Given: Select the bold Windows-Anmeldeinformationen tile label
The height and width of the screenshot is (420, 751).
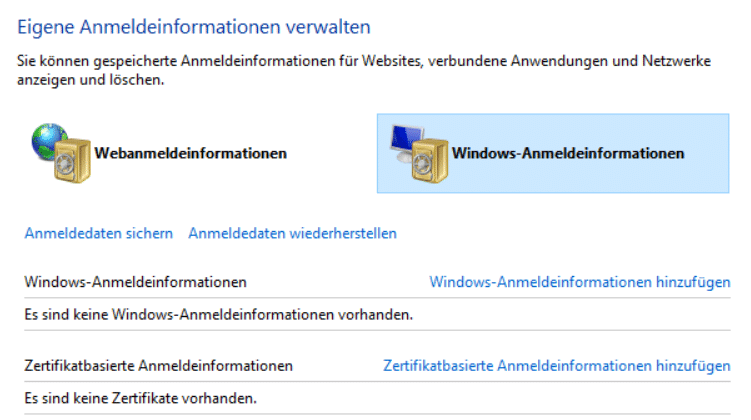Looking at the screenshot, I should [568, 153].
